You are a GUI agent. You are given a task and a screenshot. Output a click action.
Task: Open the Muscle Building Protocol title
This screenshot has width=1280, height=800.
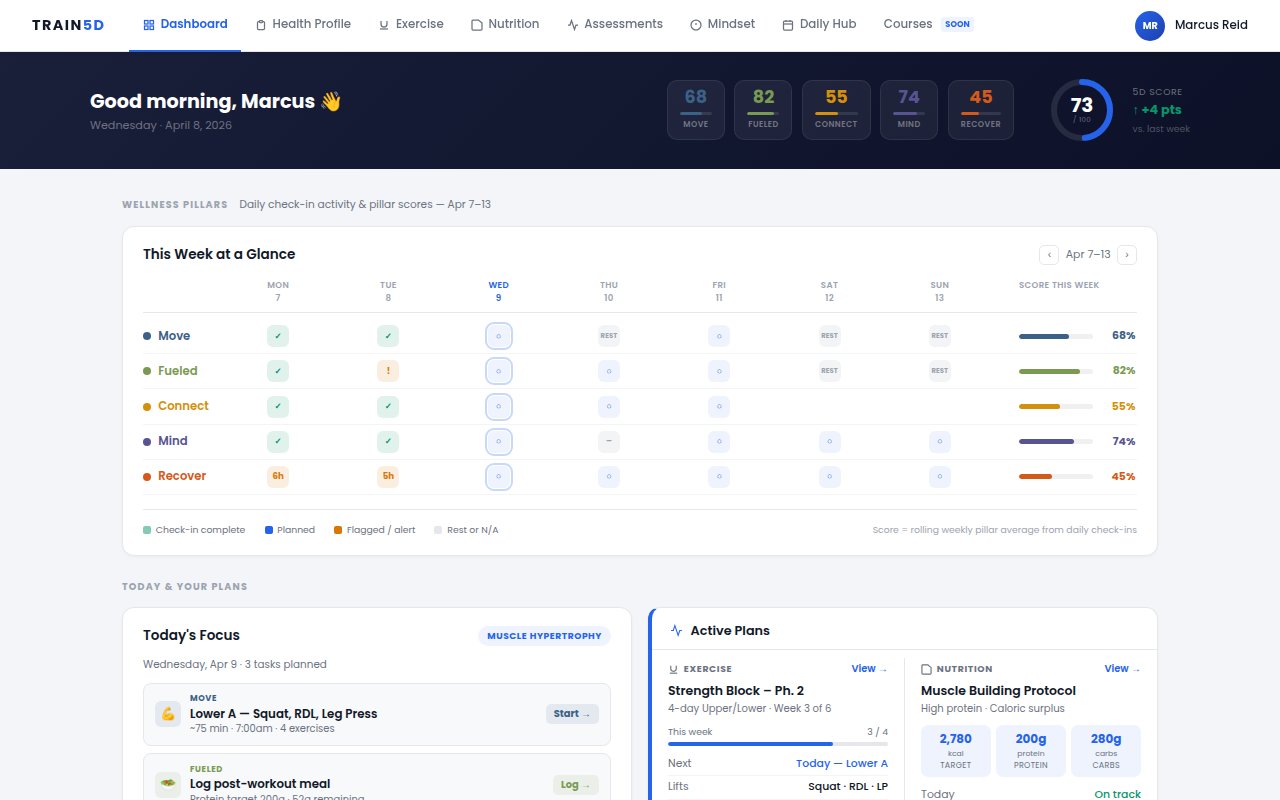coord(998,691)
